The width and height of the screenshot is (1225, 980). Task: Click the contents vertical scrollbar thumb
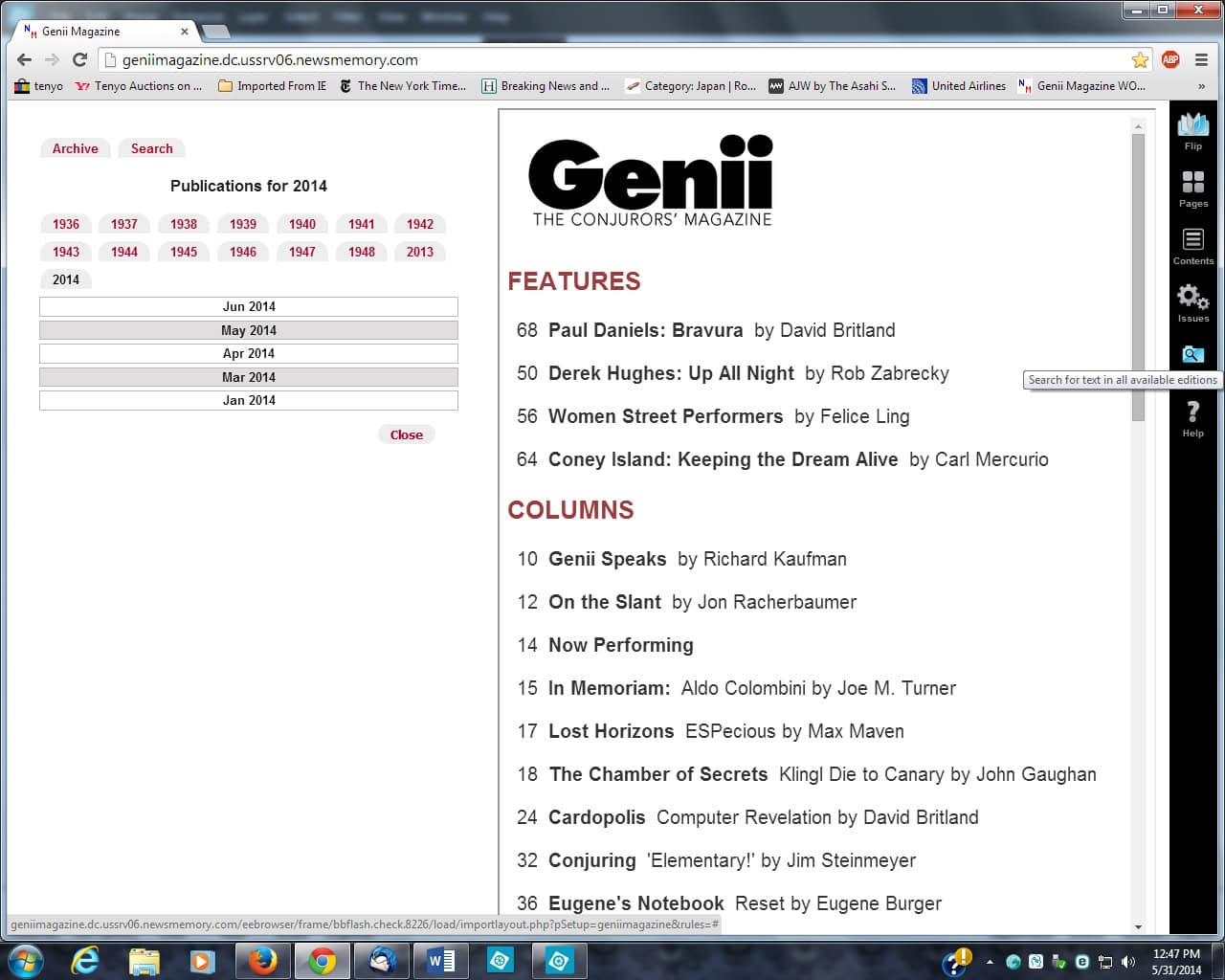point(1138,278)
